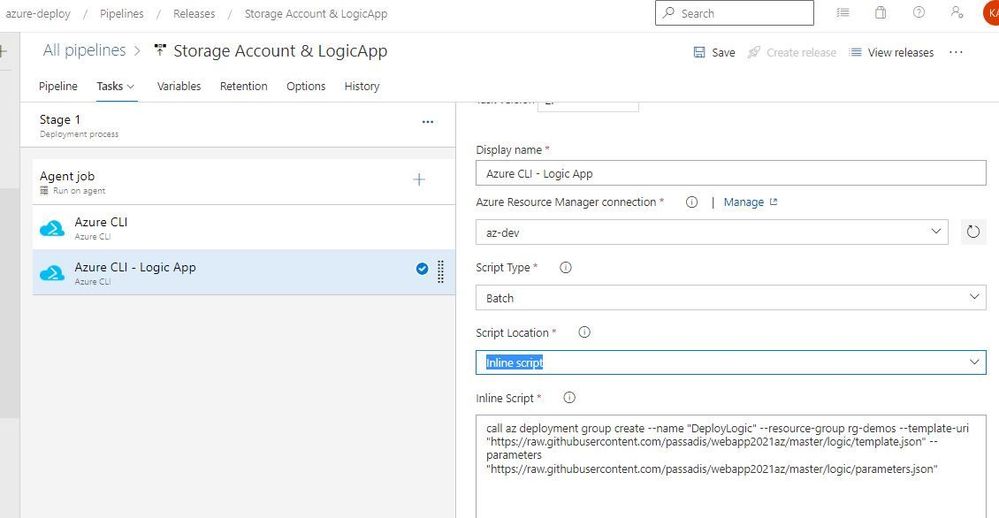The image size is (999, 518).
Task: Open user settings icon in header
Action: [x=956, y=12]
